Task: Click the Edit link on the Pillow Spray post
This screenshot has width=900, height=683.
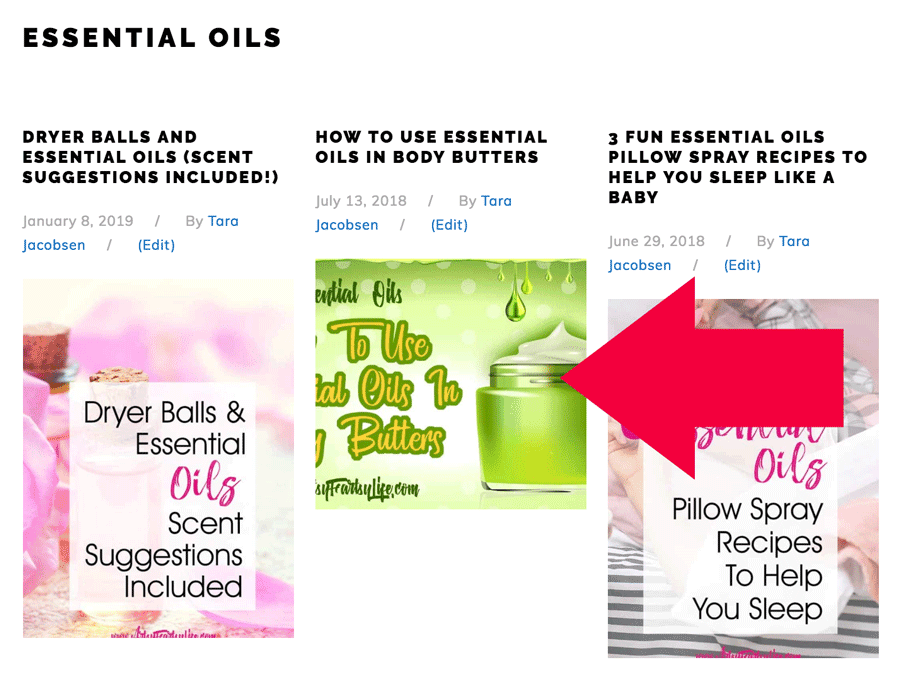Action: pyautogui.click(x=742, y=265)
